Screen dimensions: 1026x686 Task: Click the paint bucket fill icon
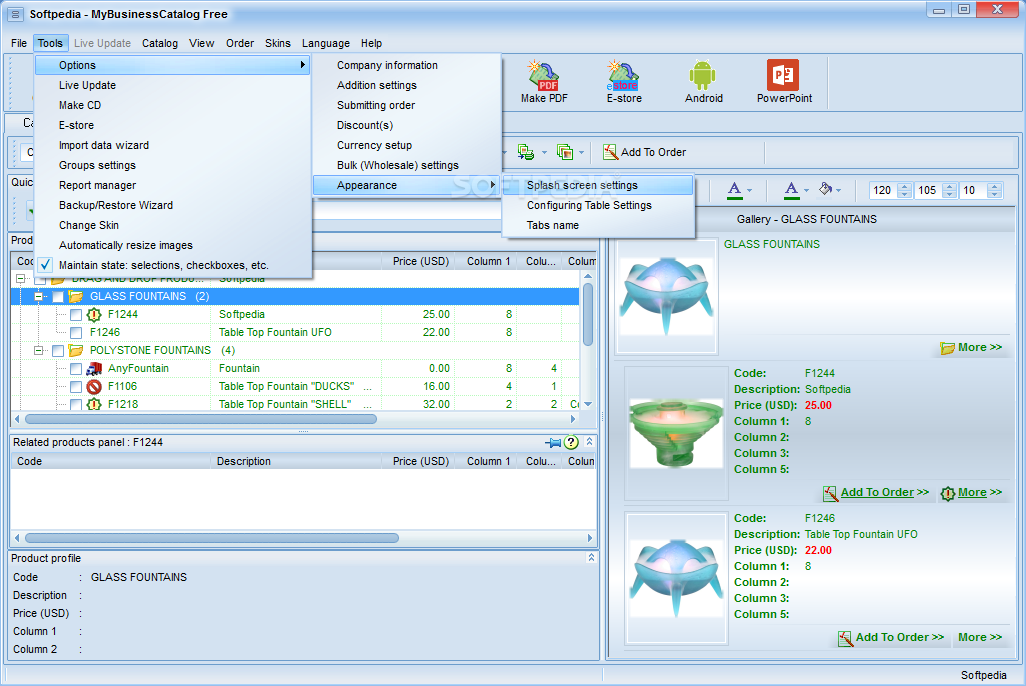(x=826, y=189)
